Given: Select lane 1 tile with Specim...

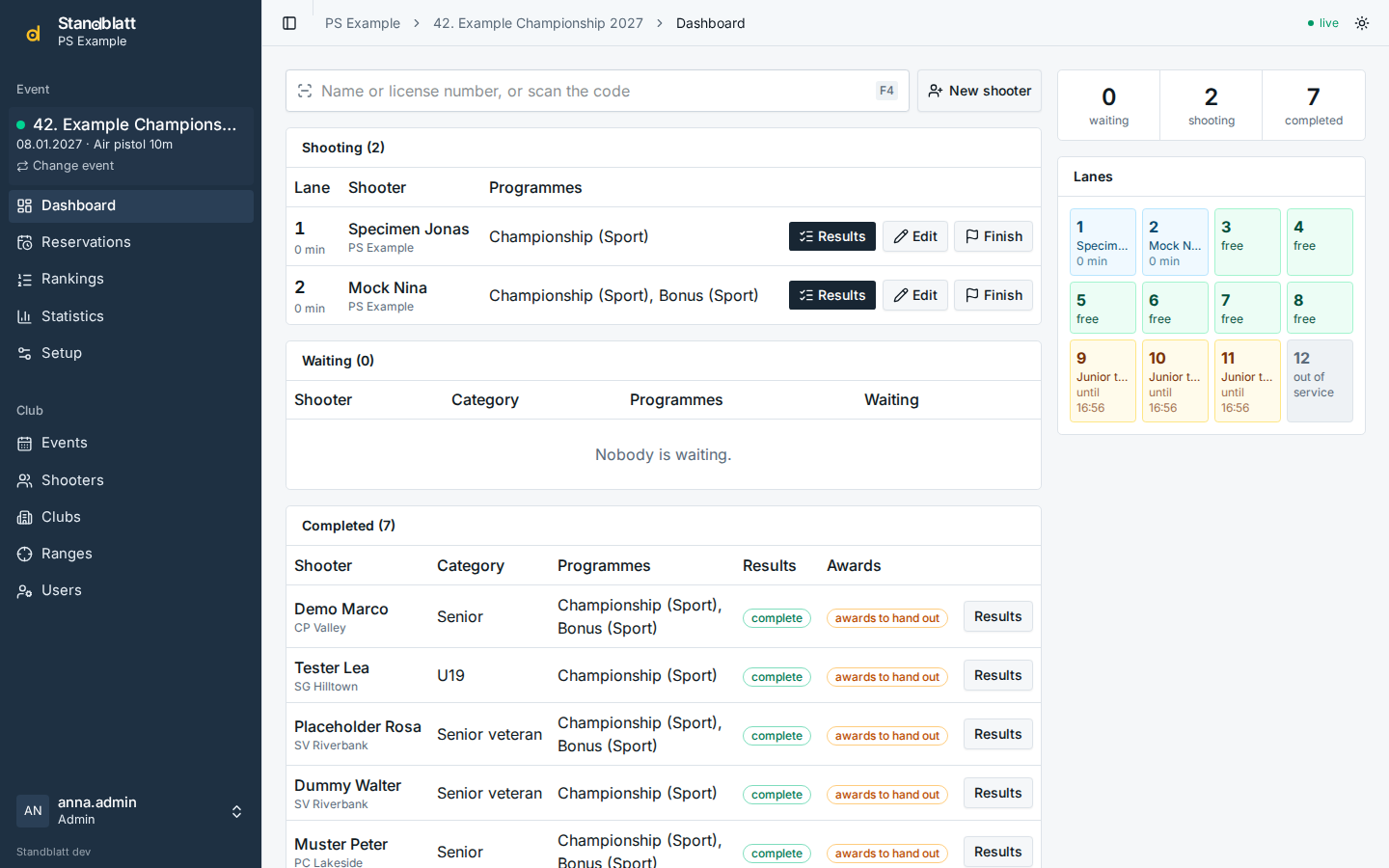Looking at the screenshot, I should pyautogui.click(x=1103, y=242).
